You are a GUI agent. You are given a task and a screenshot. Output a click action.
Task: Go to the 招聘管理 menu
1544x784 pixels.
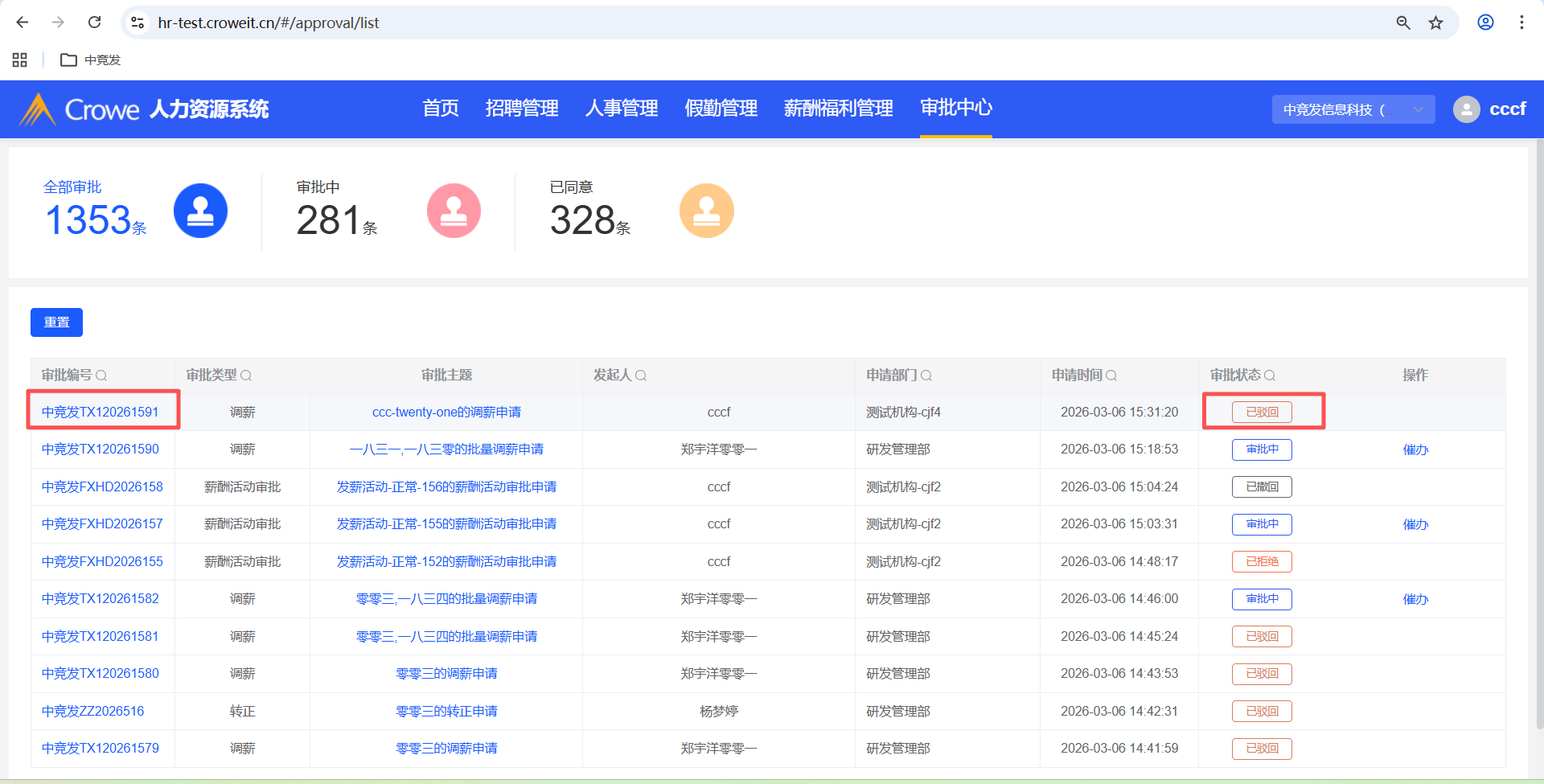coord(521,109)
